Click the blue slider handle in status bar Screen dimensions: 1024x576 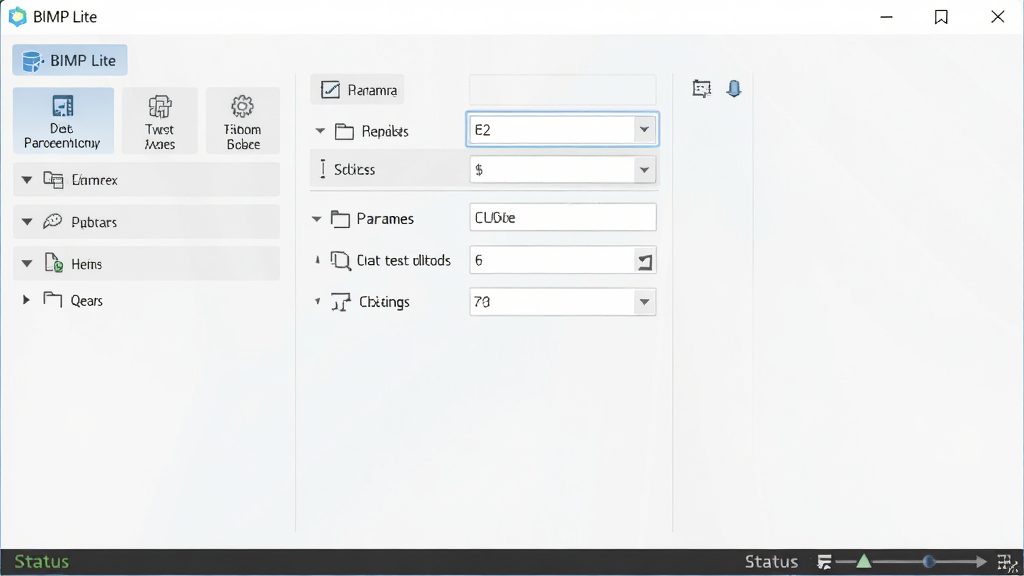pyautogui.click(x=929, y=562)
